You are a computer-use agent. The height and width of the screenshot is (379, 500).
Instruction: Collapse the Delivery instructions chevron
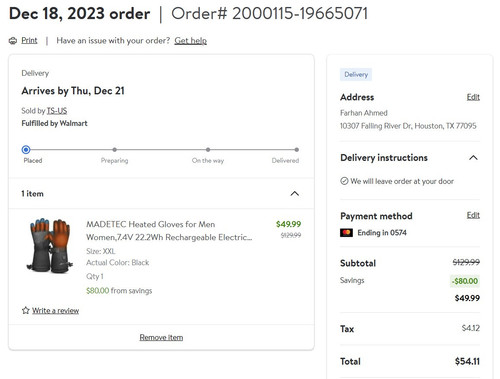(x=473, y=158)
